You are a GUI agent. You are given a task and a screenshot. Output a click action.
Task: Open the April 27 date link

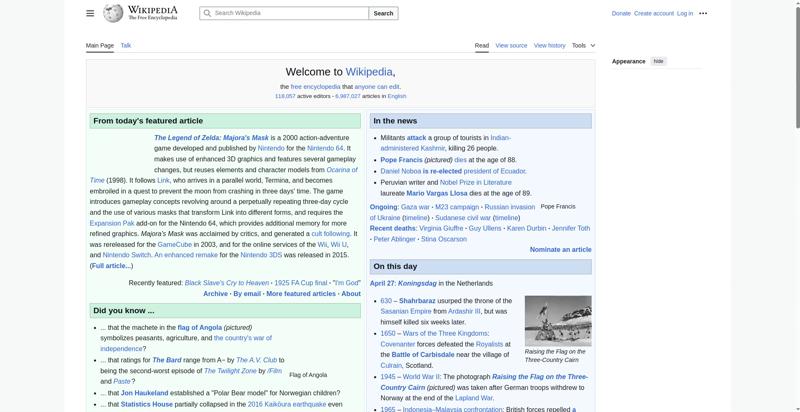point(383,283)
